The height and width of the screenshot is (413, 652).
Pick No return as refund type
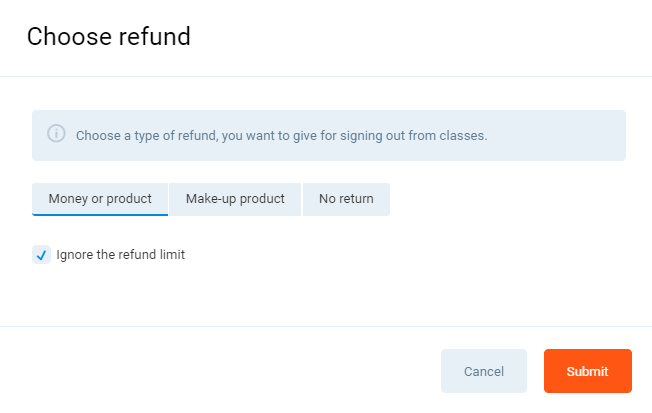(x=346, y=199)
